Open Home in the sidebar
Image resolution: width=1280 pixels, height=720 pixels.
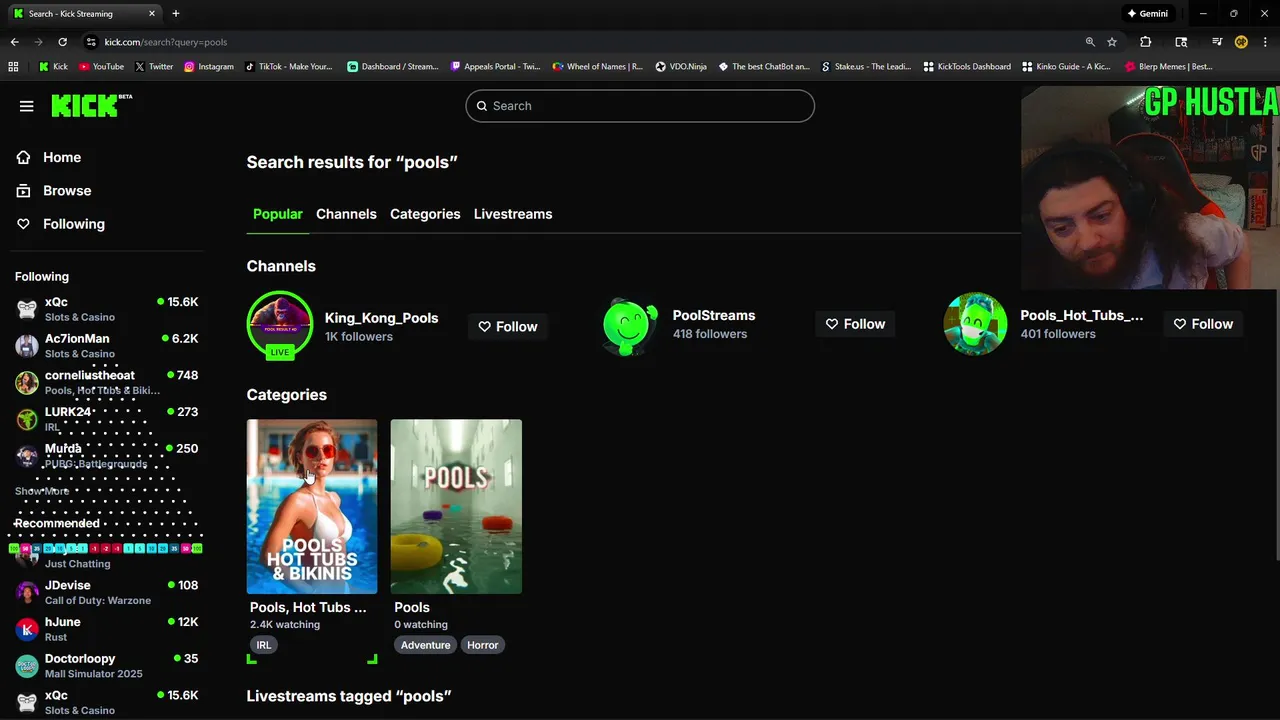point(61,157)
